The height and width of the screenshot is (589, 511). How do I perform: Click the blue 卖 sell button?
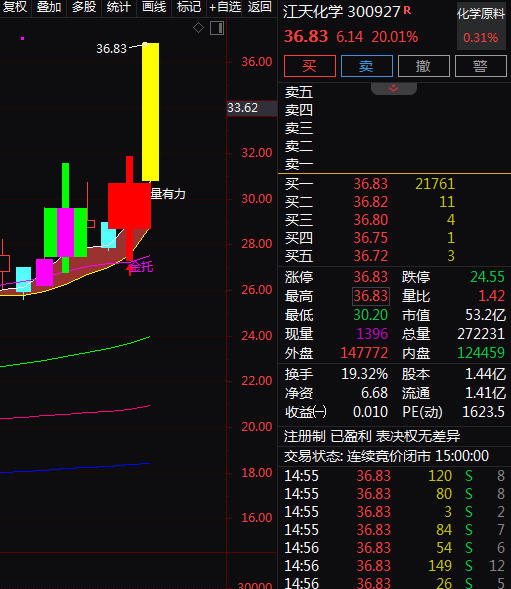coord(367,66)
